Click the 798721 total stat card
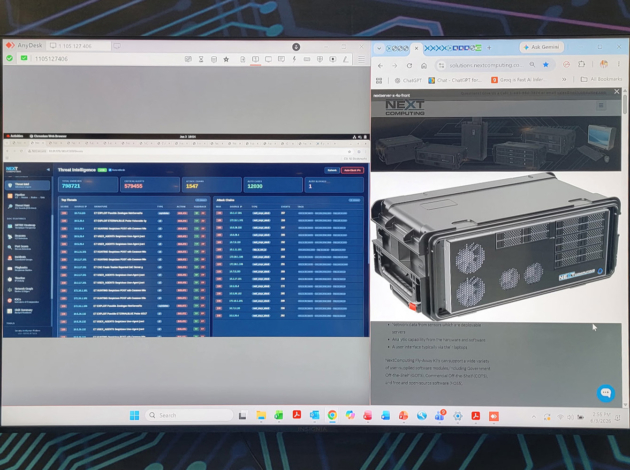 (x=88, y=184)
